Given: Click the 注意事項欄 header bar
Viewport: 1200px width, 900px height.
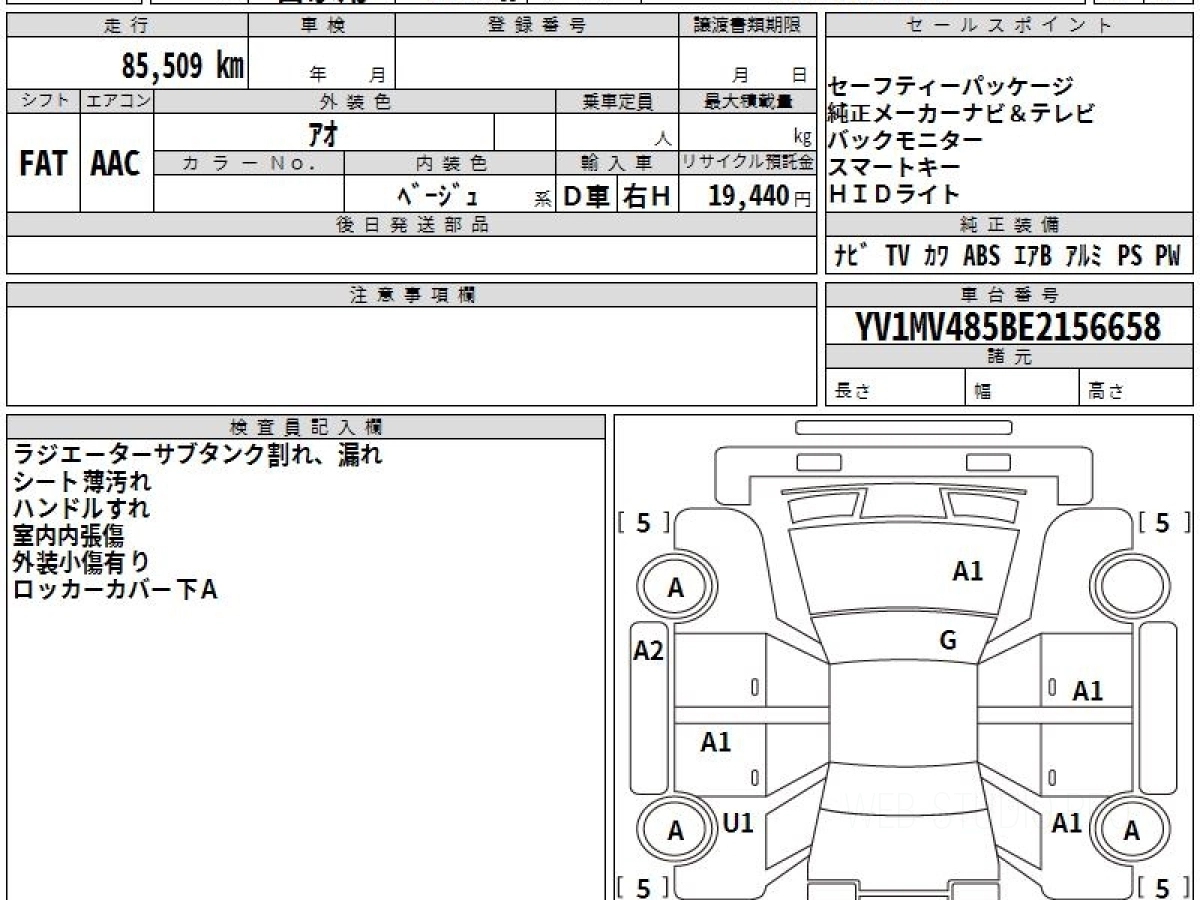Looking at the screenshot, I should pyautogui.click(x=412, y=294).
